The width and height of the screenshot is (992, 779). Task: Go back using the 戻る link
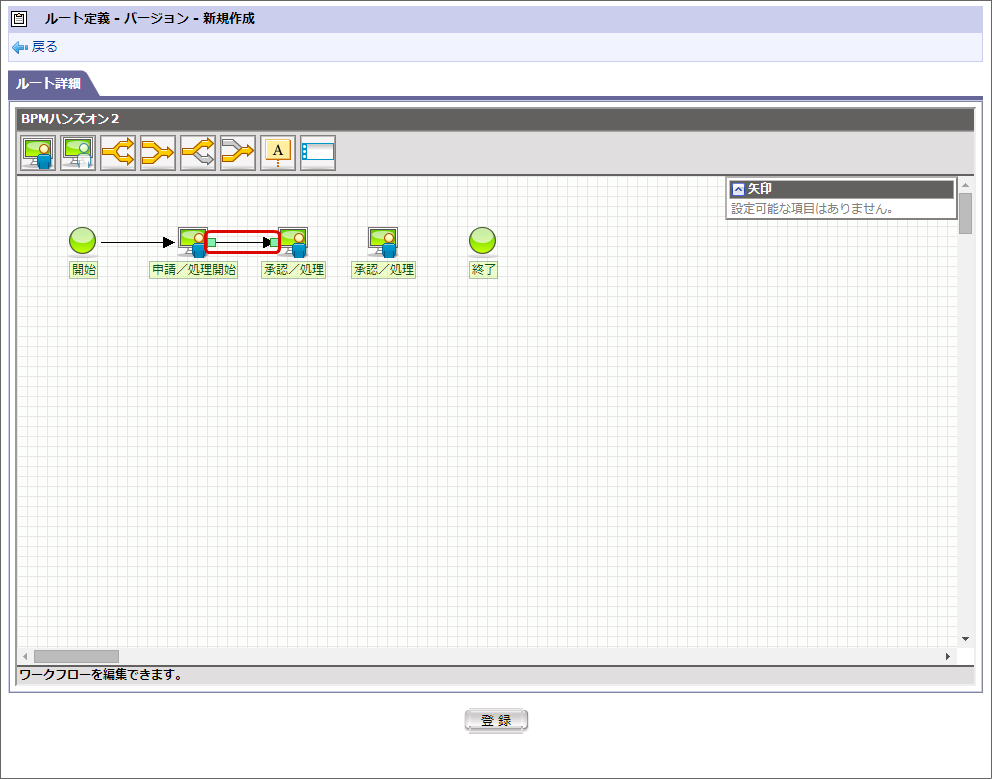tap(44, 47)
